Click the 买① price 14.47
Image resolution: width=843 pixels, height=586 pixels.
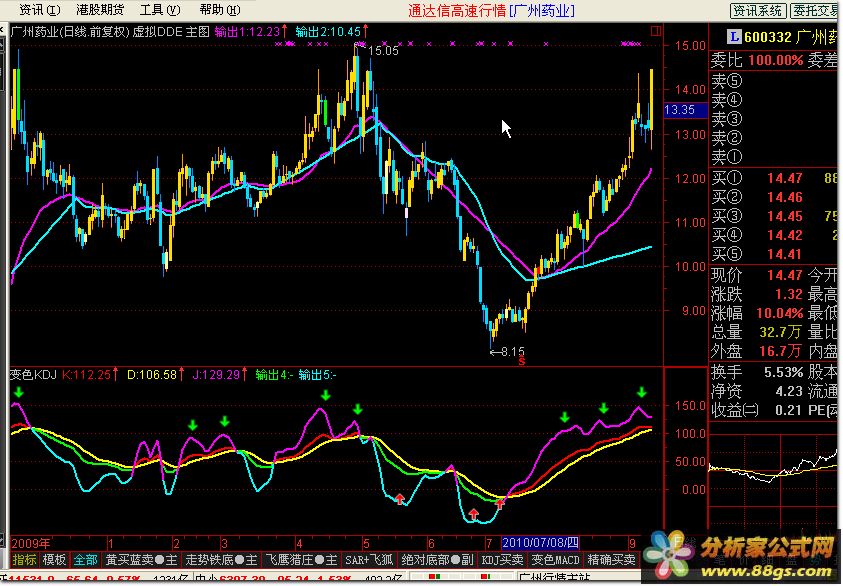coord(784,178)
